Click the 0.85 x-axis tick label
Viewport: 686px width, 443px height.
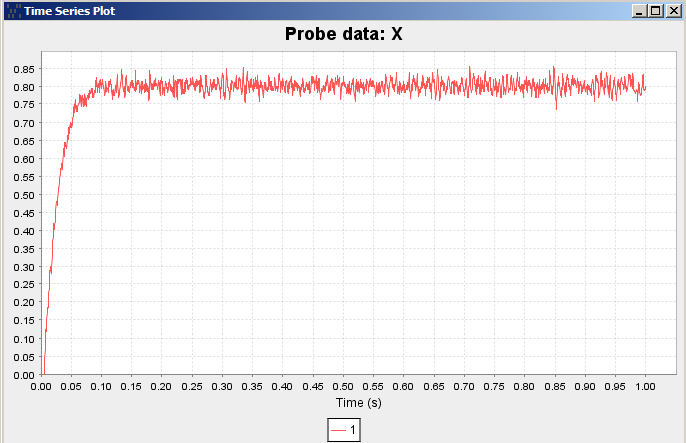pyautogui.click(x=555, y=387)
